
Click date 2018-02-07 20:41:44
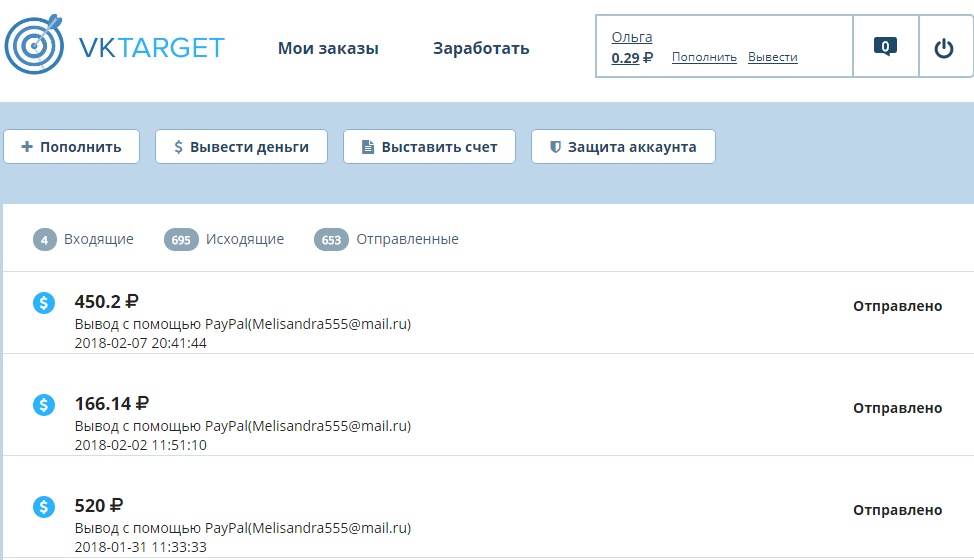pyautogui.click(x=140, y=343)
